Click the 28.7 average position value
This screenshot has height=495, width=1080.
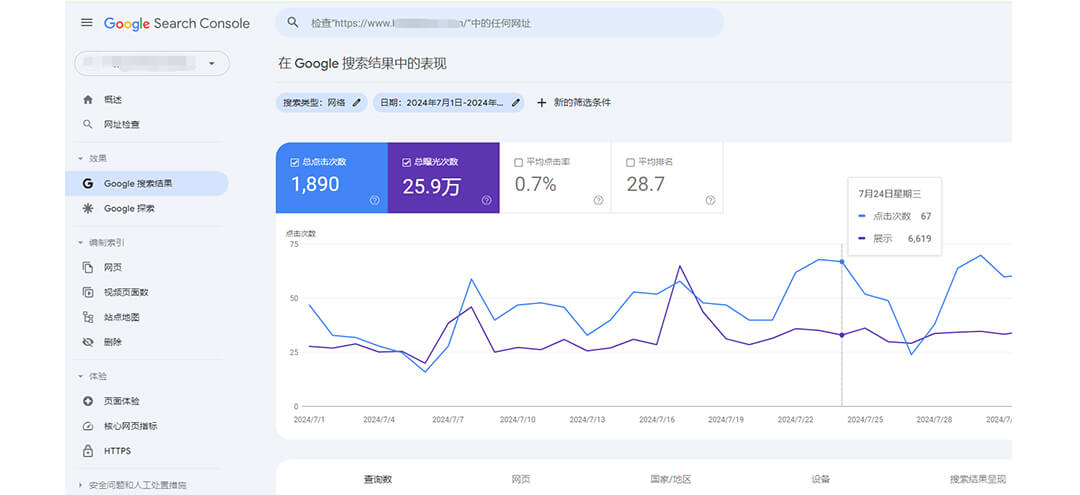coord(645,185)
